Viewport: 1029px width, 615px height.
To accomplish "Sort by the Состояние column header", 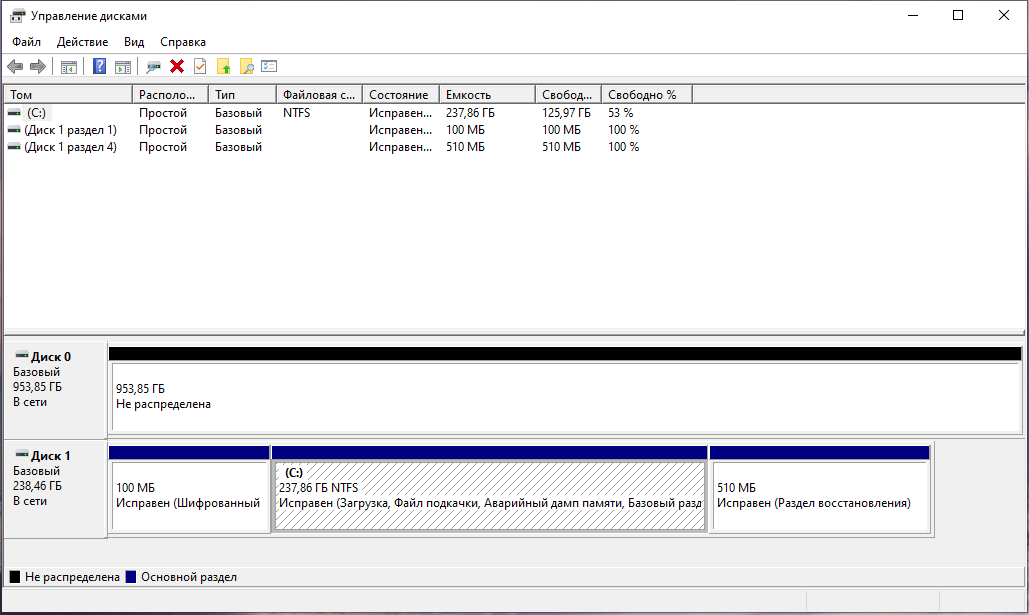I will click(x=401, y=95).
